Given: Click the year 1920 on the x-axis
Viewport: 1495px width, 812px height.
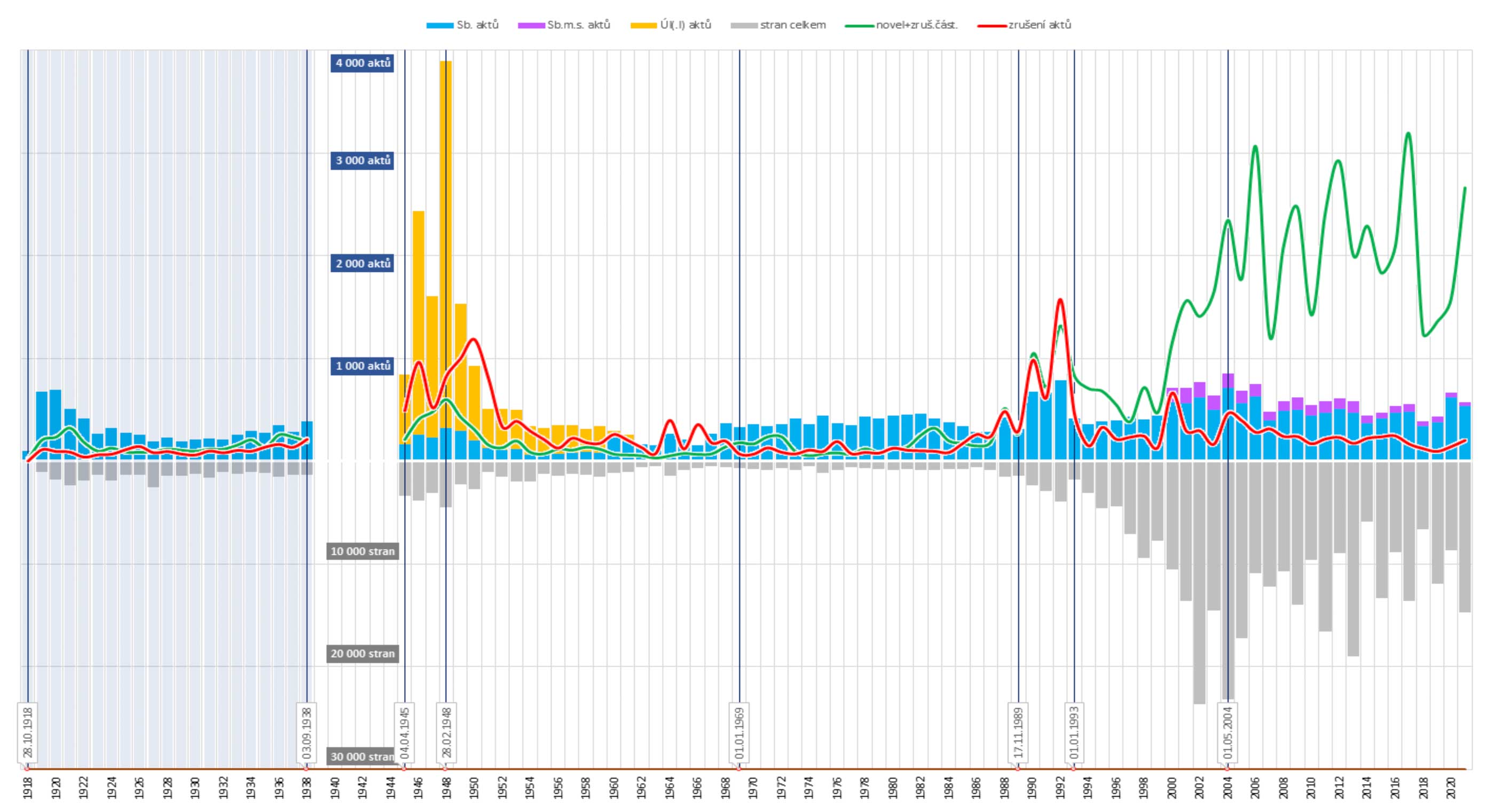Looking at the screenshot, I should [56, 787].
